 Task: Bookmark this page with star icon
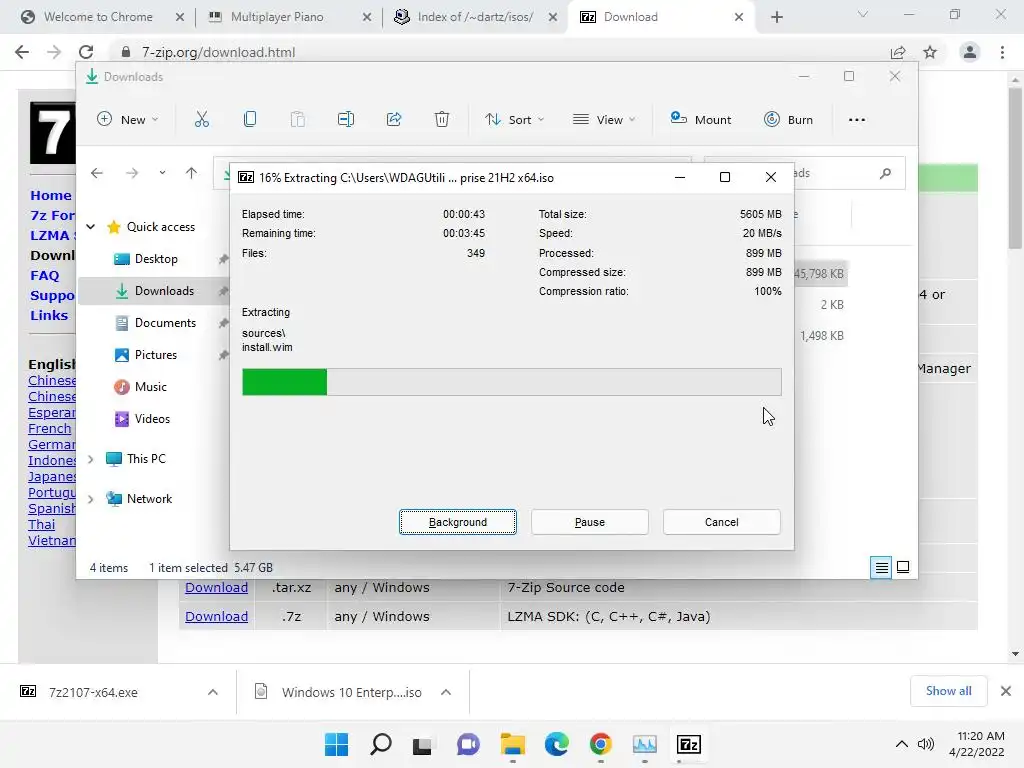tap(930, 52)
